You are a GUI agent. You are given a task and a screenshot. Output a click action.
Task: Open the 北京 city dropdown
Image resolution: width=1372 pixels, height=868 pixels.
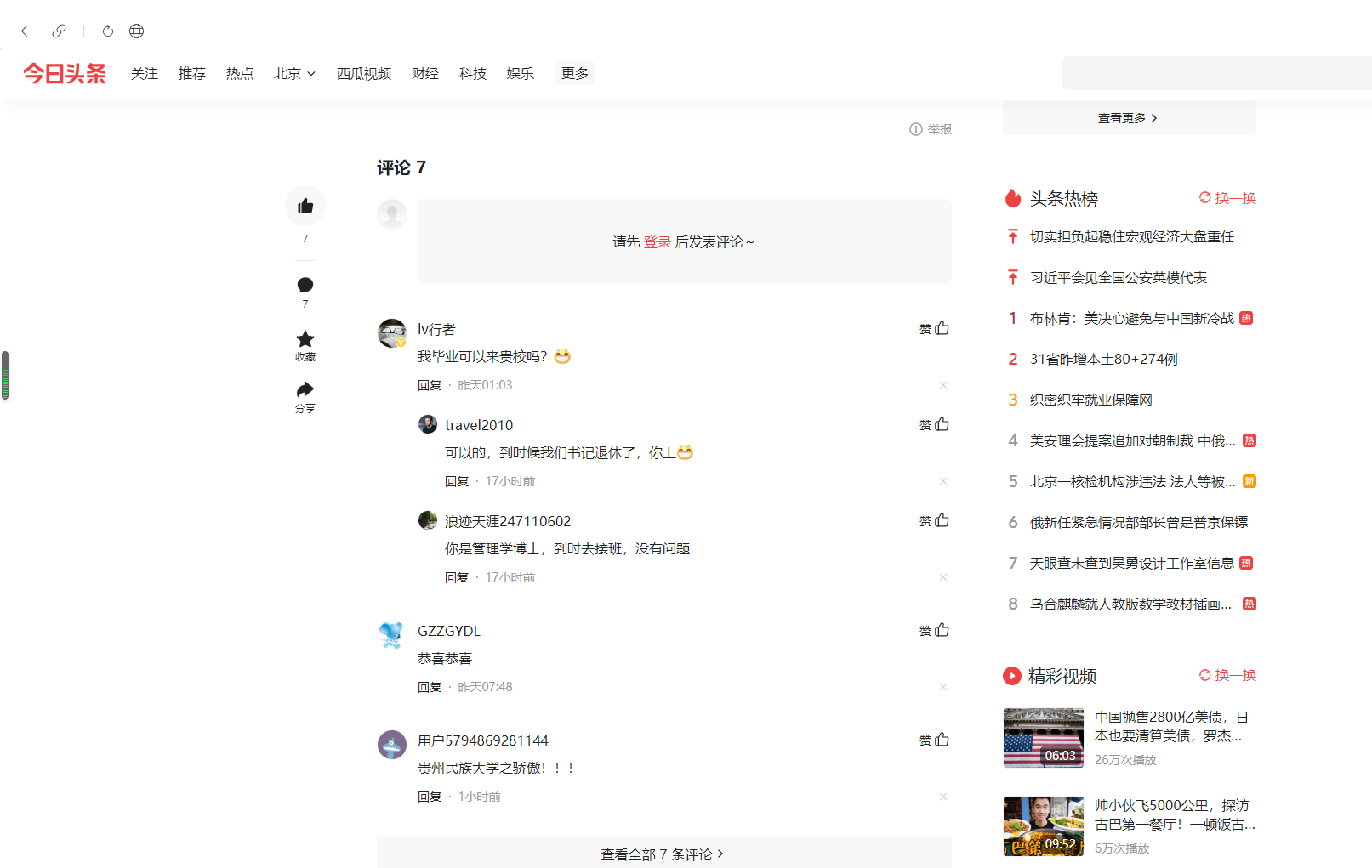294,74
